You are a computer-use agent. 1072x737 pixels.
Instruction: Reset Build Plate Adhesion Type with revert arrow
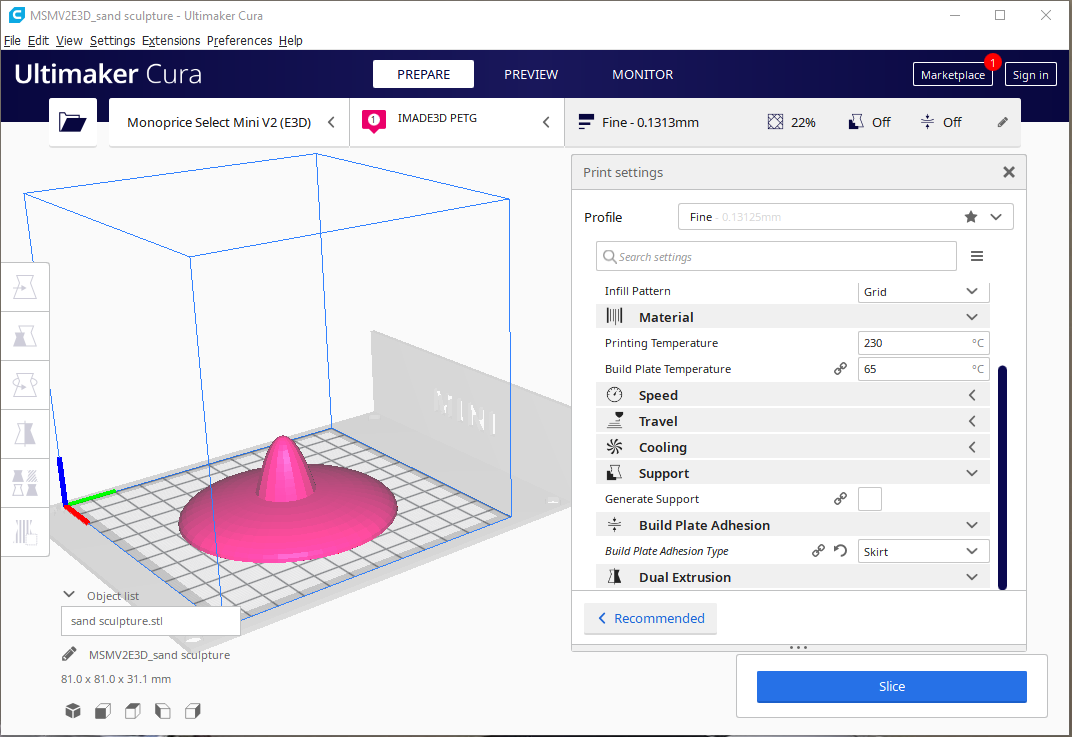[840, 551]
